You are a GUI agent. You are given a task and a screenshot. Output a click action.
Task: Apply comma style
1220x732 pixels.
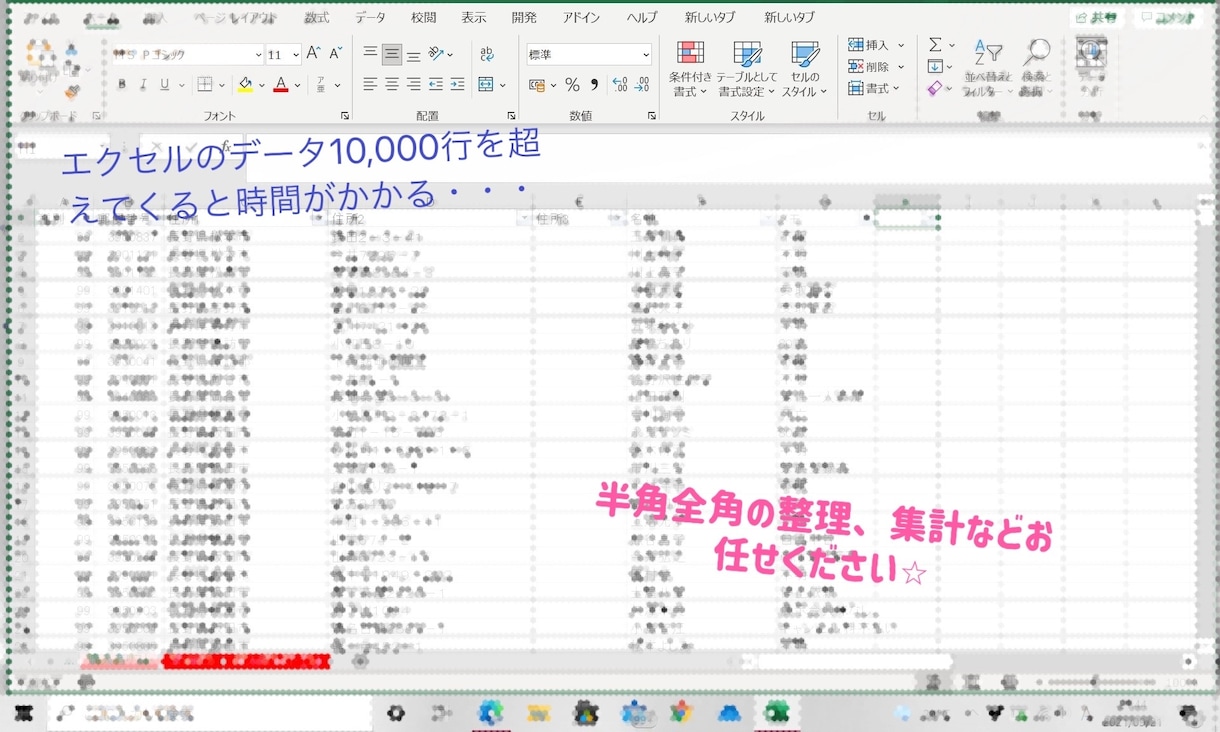pyautogui.click(x=594, y=85)
